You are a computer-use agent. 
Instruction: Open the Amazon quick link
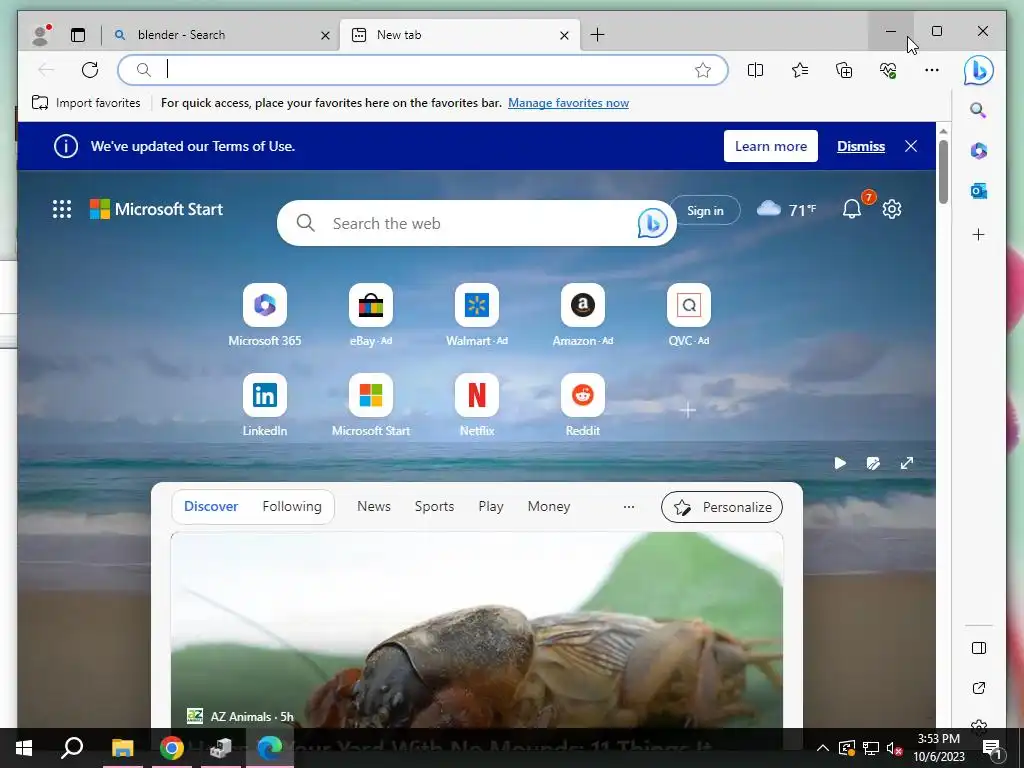click(583, 315)
